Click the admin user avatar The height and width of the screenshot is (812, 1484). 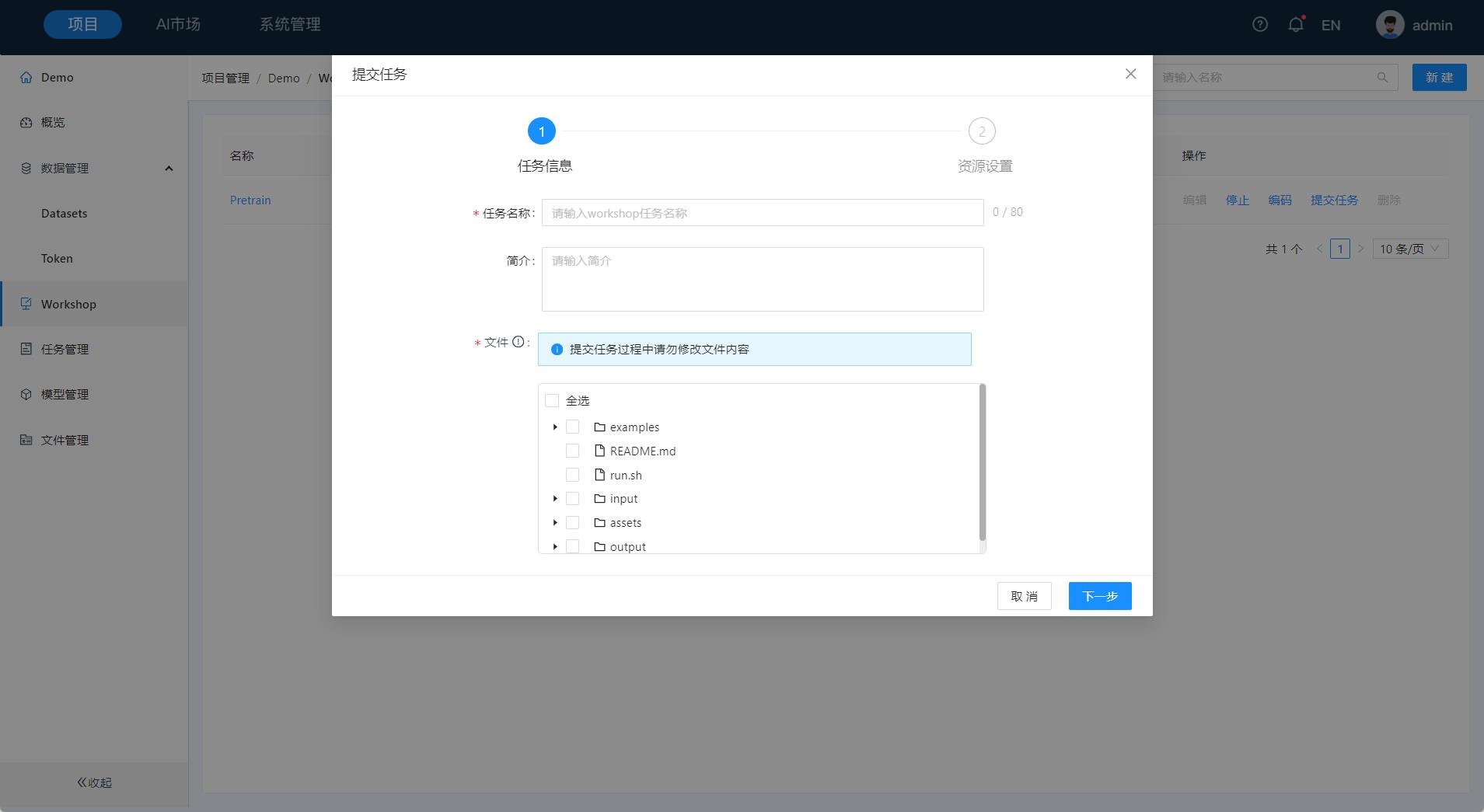pos(1389,25)
